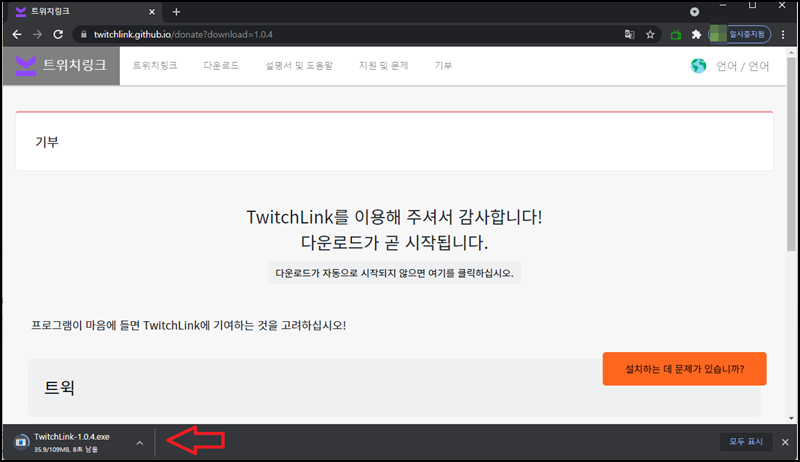This screenshot has height=462, width=800.
Task: Click the 기부 page heading text
Action: [x=47, y=142]
